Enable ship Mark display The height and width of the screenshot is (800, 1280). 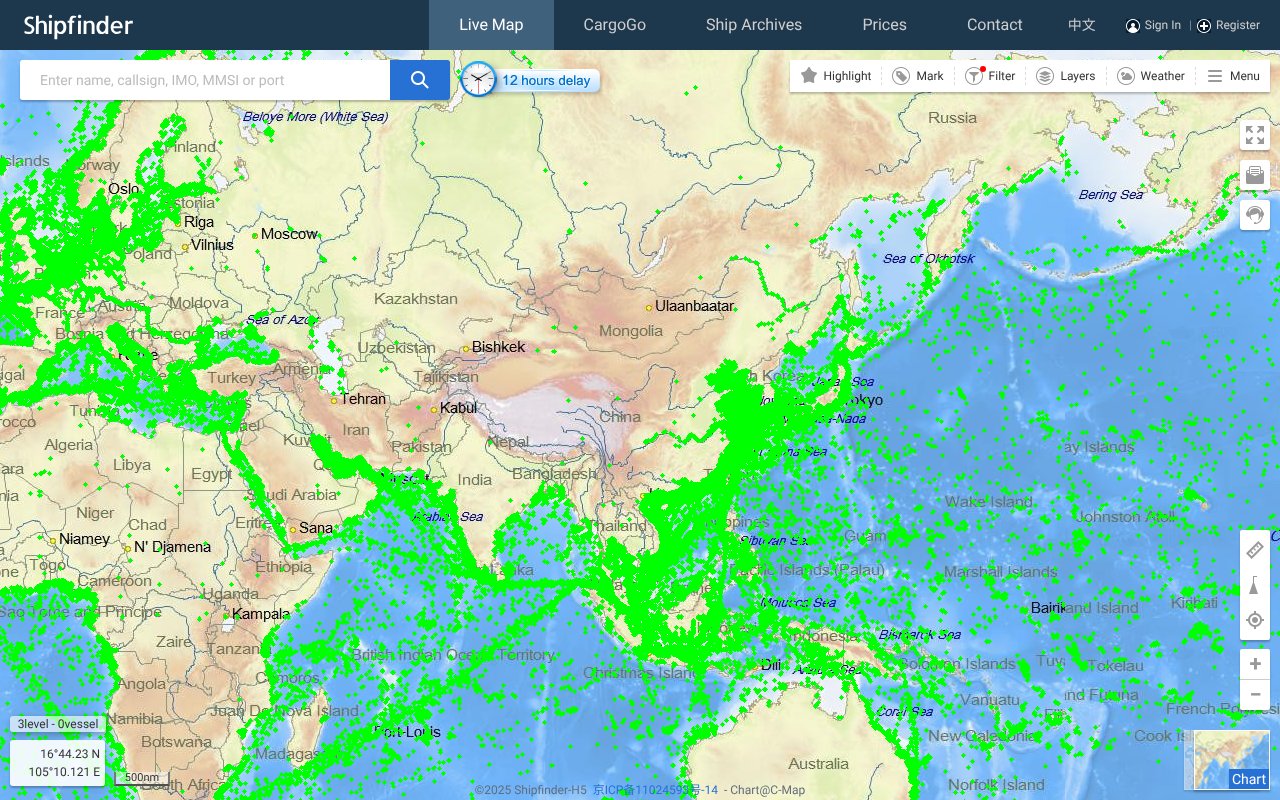(917, 75)
